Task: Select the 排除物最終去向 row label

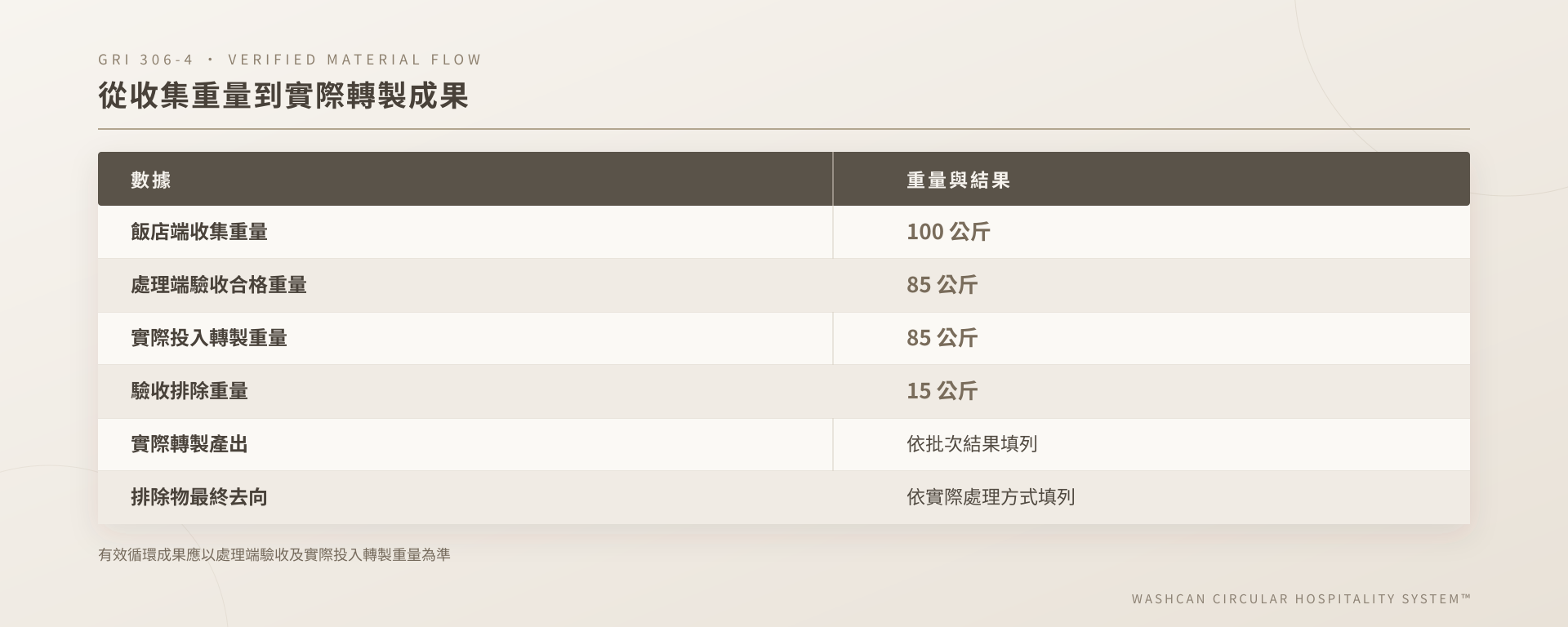Action: coord(199,497)
